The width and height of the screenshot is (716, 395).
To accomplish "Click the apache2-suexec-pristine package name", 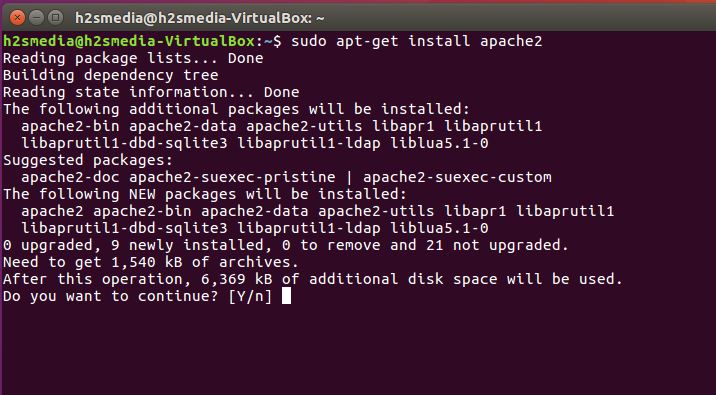I will 232,177.
